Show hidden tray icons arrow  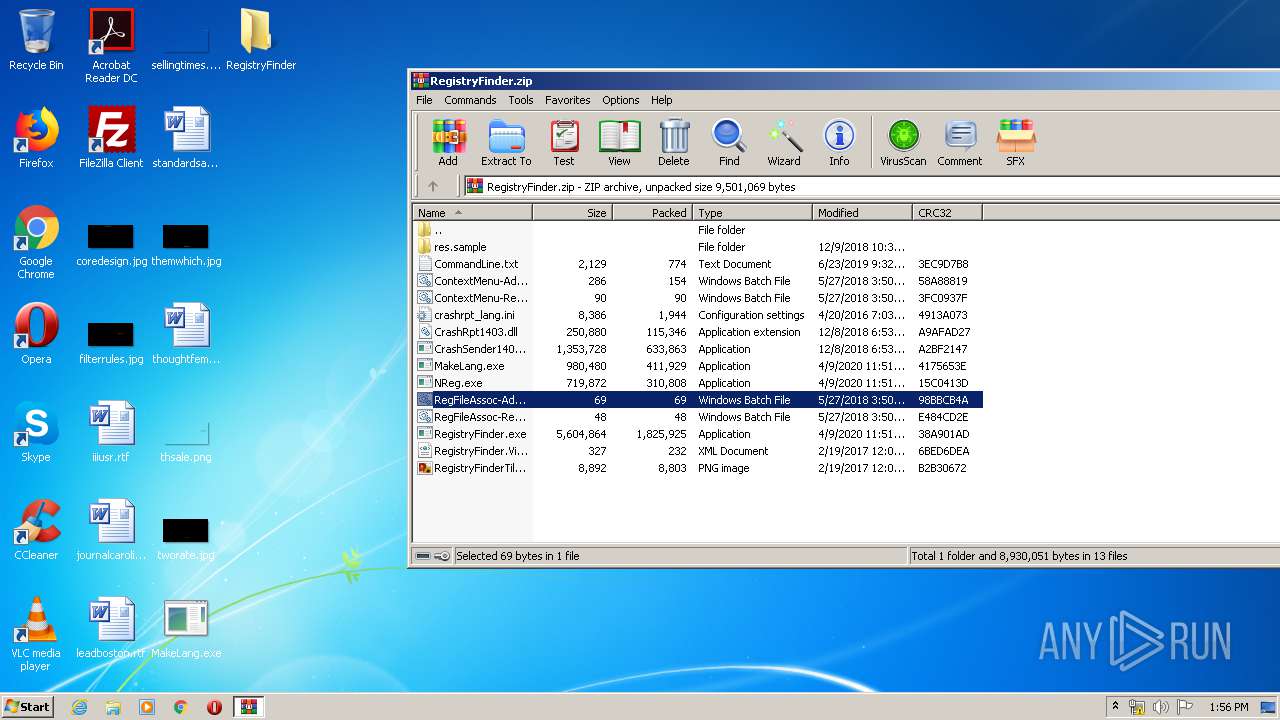coord(1116,707)
